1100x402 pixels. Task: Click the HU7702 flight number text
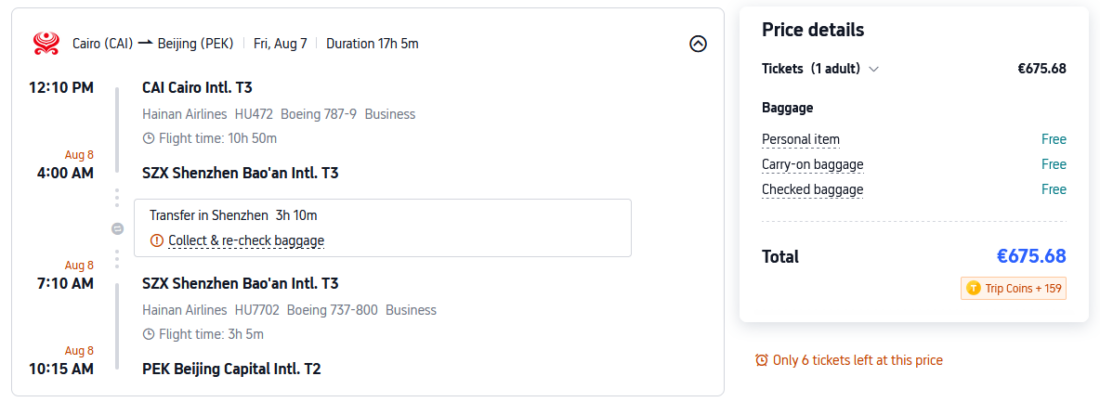point(257,310)
